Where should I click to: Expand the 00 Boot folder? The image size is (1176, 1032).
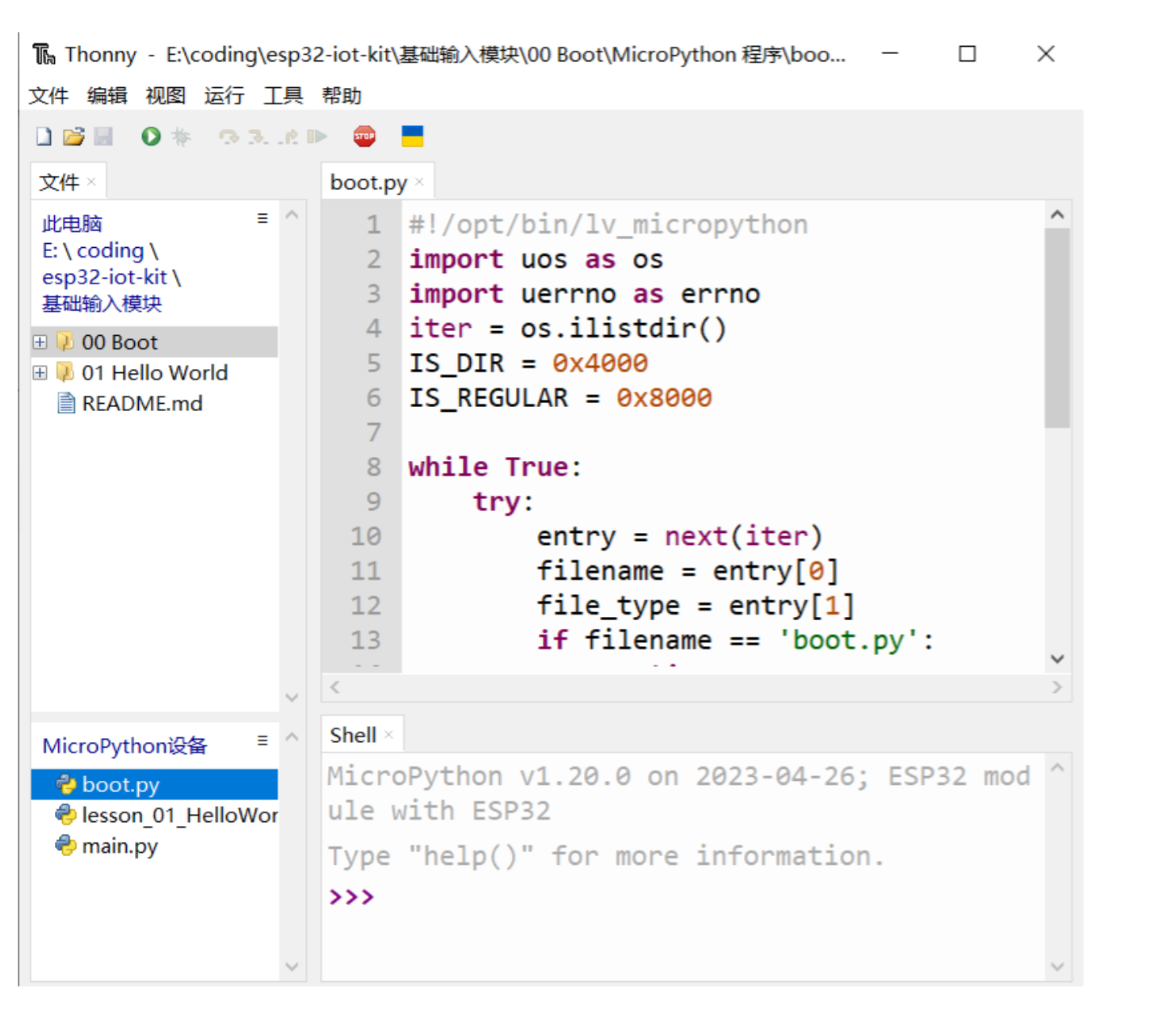(40, 342)
